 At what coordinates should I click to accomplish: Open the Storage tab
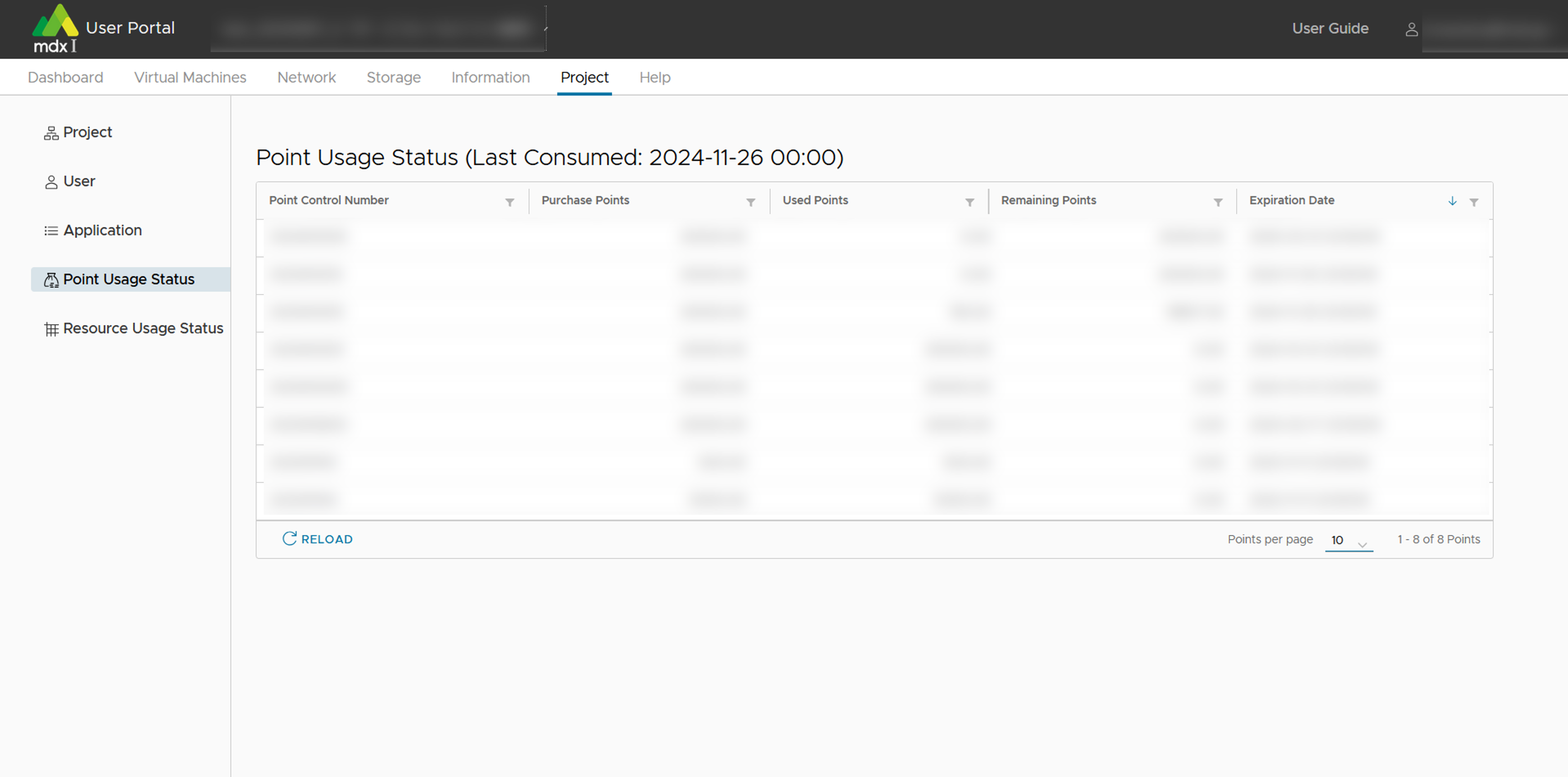pyautogui.click(x=393, y=77)
